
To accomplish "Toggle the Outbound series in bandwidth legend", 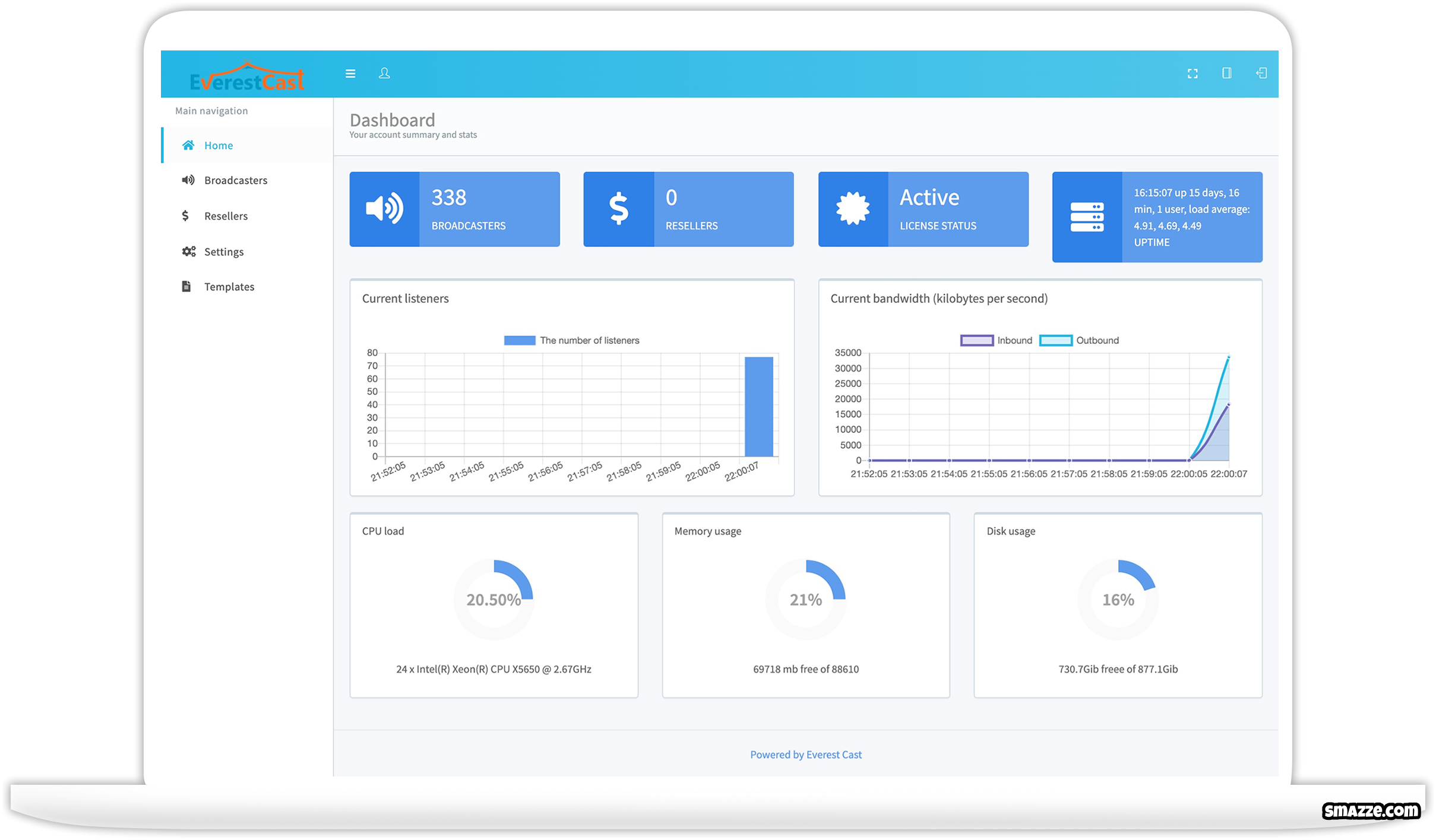I will (x=1078, y=340).
